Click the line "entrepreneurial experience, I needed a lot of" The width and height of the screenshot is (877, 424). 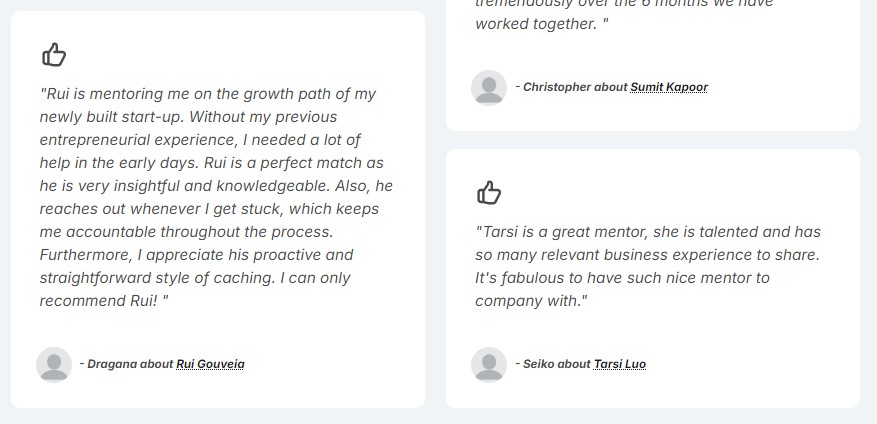click(200, 140)
